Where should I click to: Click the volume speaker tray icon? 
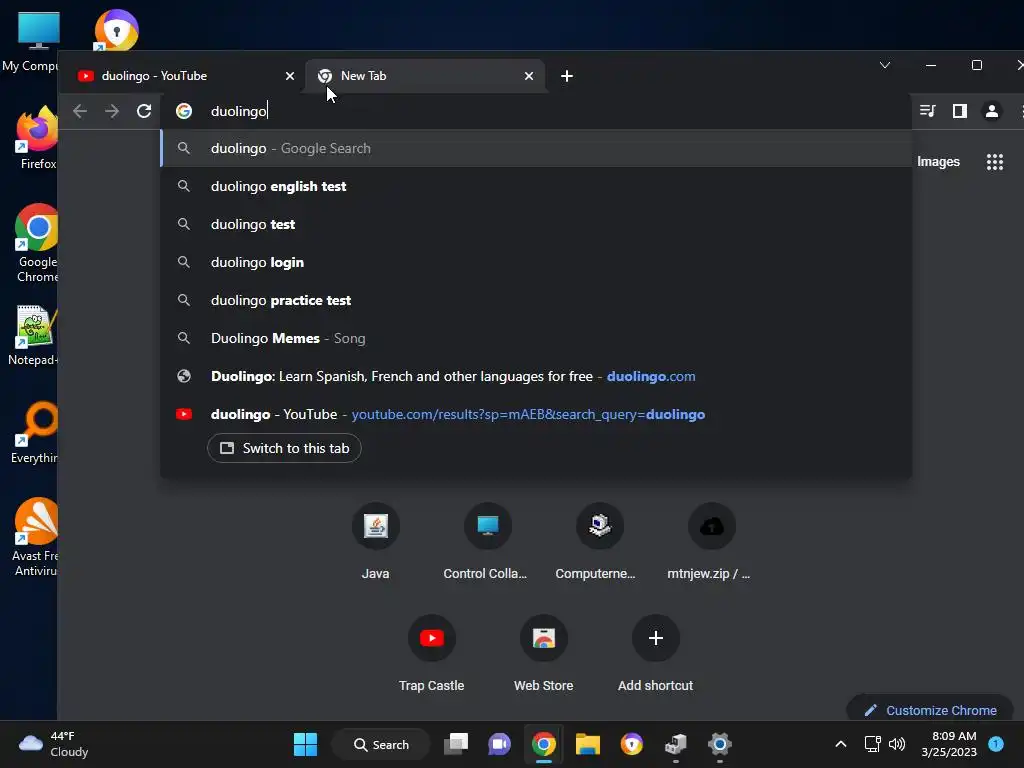(x=897, y=744)
